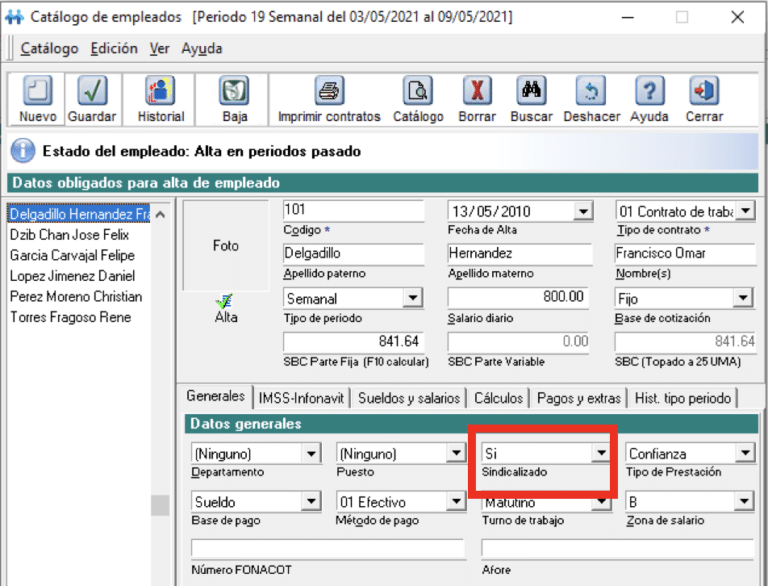Click the Guardar checkmark icon
The height and width of the screenshot is (586, 768).
point(92,90)
